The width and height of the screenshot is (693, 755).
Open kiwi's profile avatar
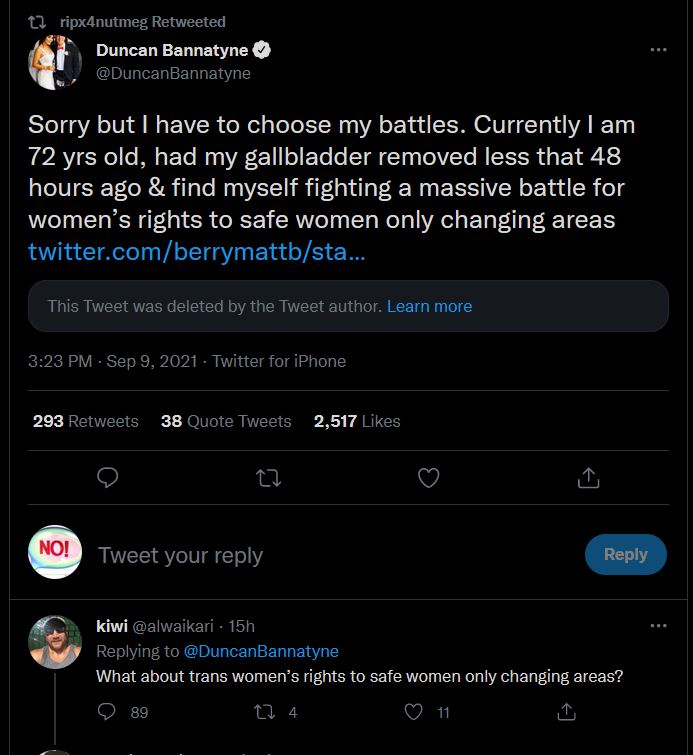point(54,642)
